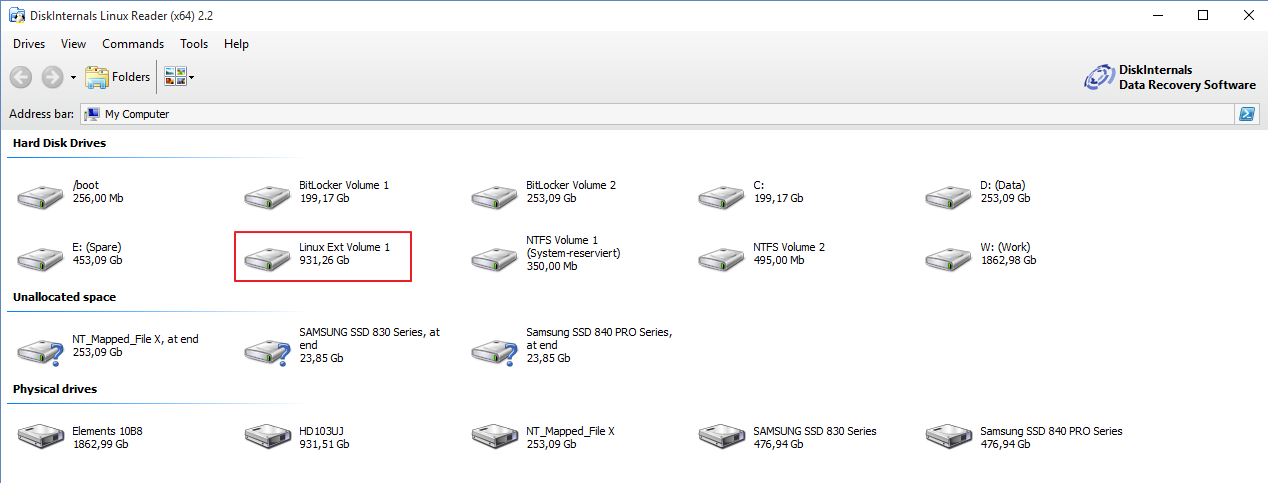Maximize the Linux Reader window
The width and height of the screenshot is (1268, 483).
click(x=1203, y=15)
